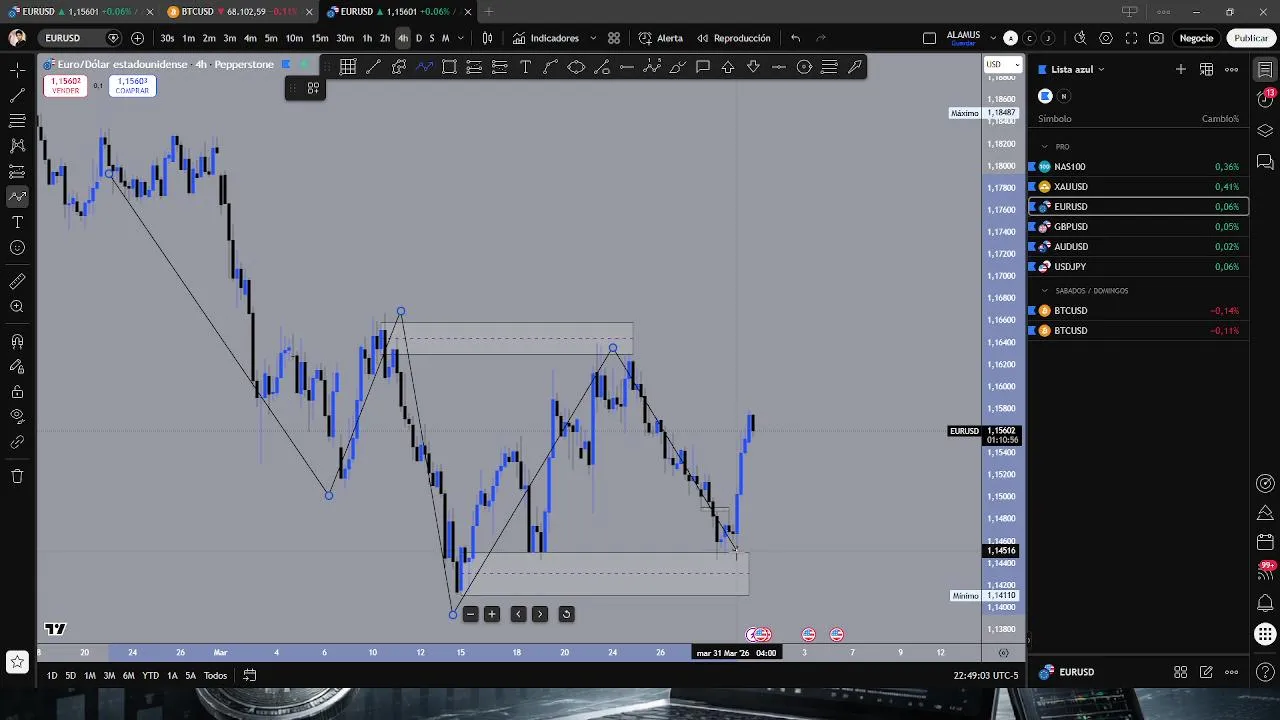Collapse the SABADOS / DOMINGOS section
This screenshot has height=720, width=1280.
pyautogui.click(x=1045, y=290)
